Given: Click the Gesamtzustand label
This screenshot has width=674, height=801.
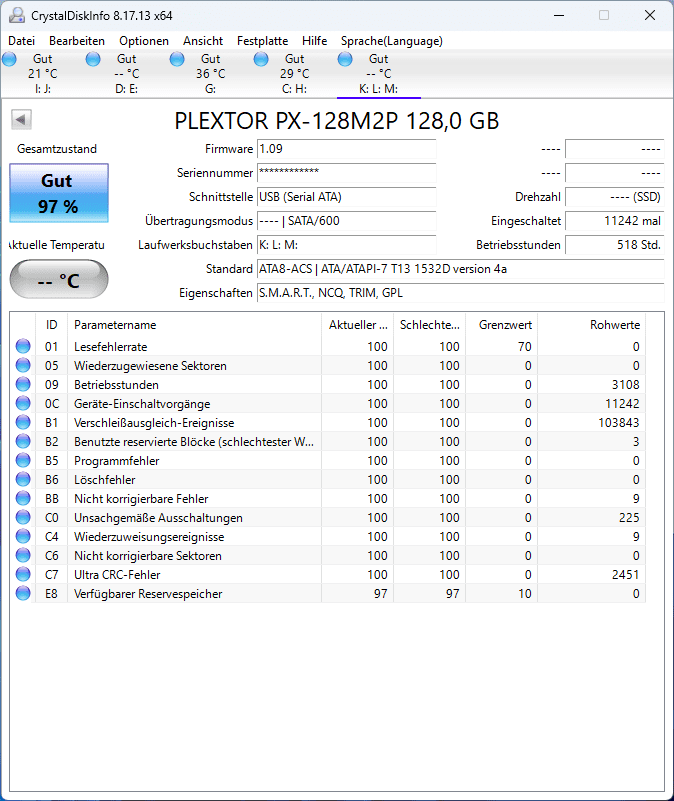Looking at the screenshot, I should (57, 149).
